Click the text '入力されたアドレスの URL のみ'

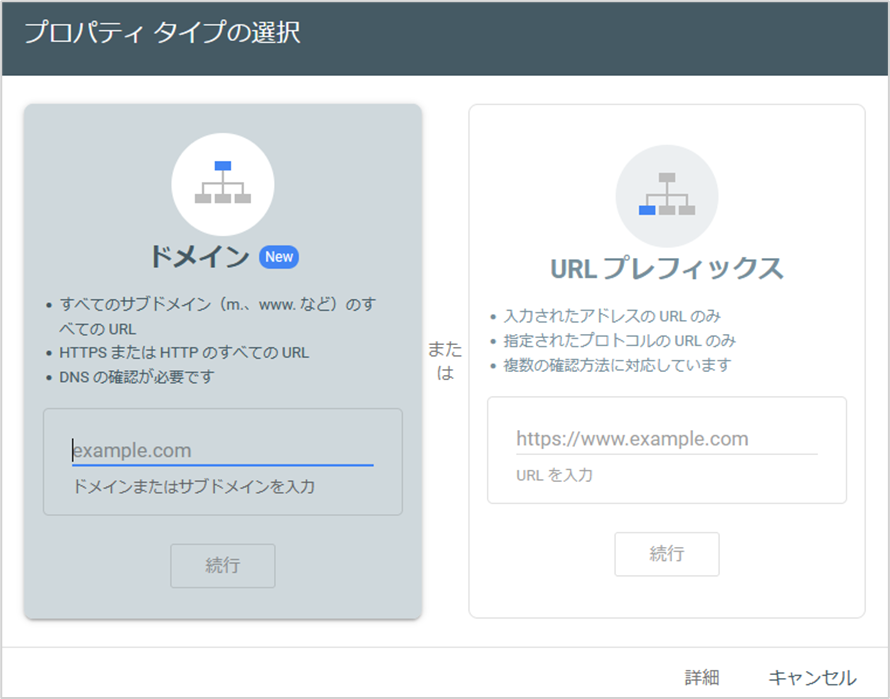(612, 316)
